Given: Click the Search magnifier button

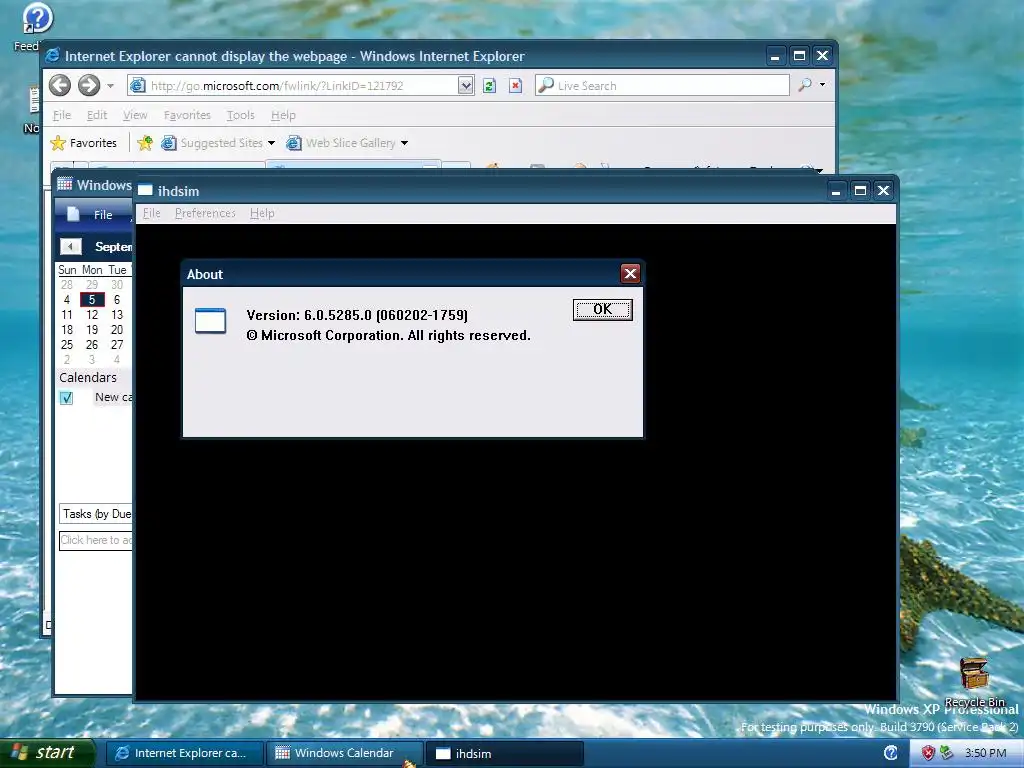Looking at the screenshot, I should 805,85.
